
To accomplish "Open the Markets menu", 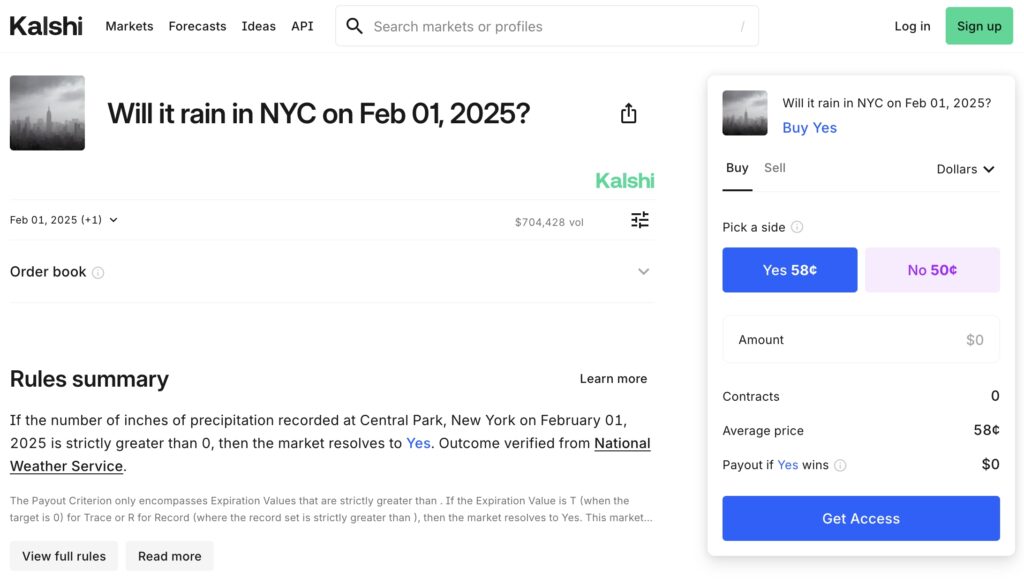I will [129, 26].
